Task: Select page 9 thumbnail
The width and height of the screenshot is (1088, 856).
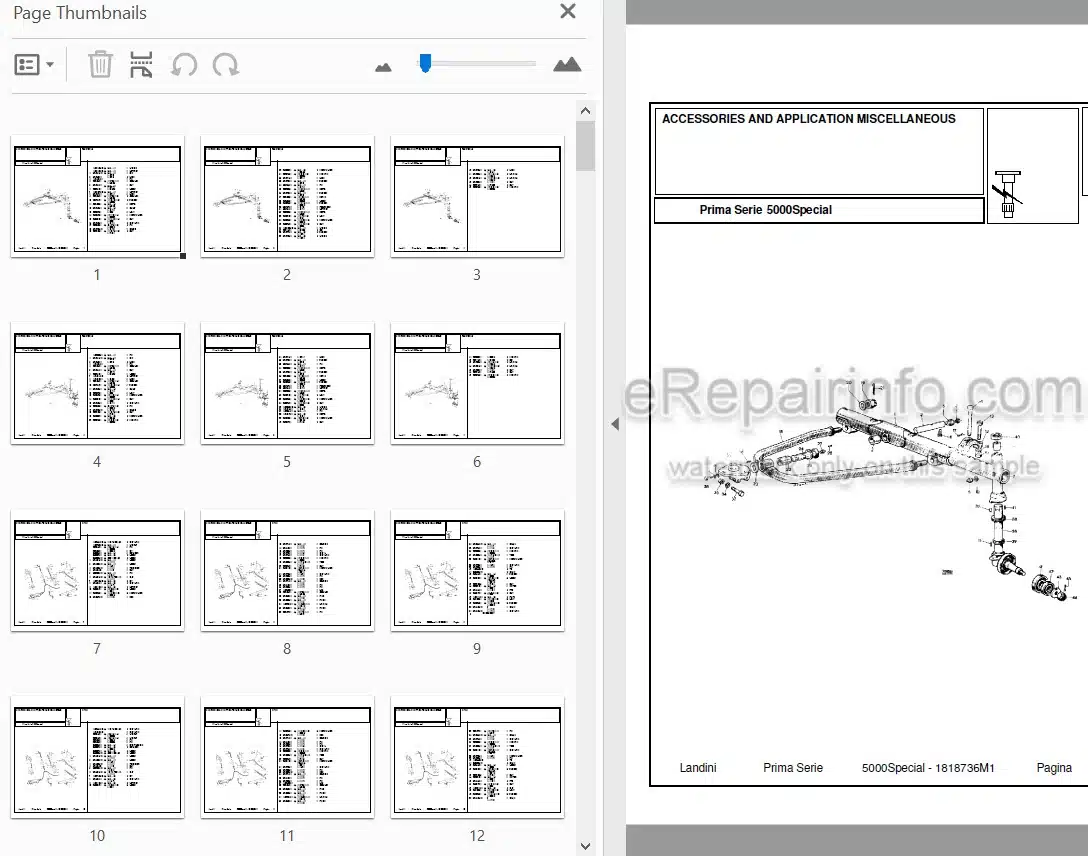Action: click(477, 571)
